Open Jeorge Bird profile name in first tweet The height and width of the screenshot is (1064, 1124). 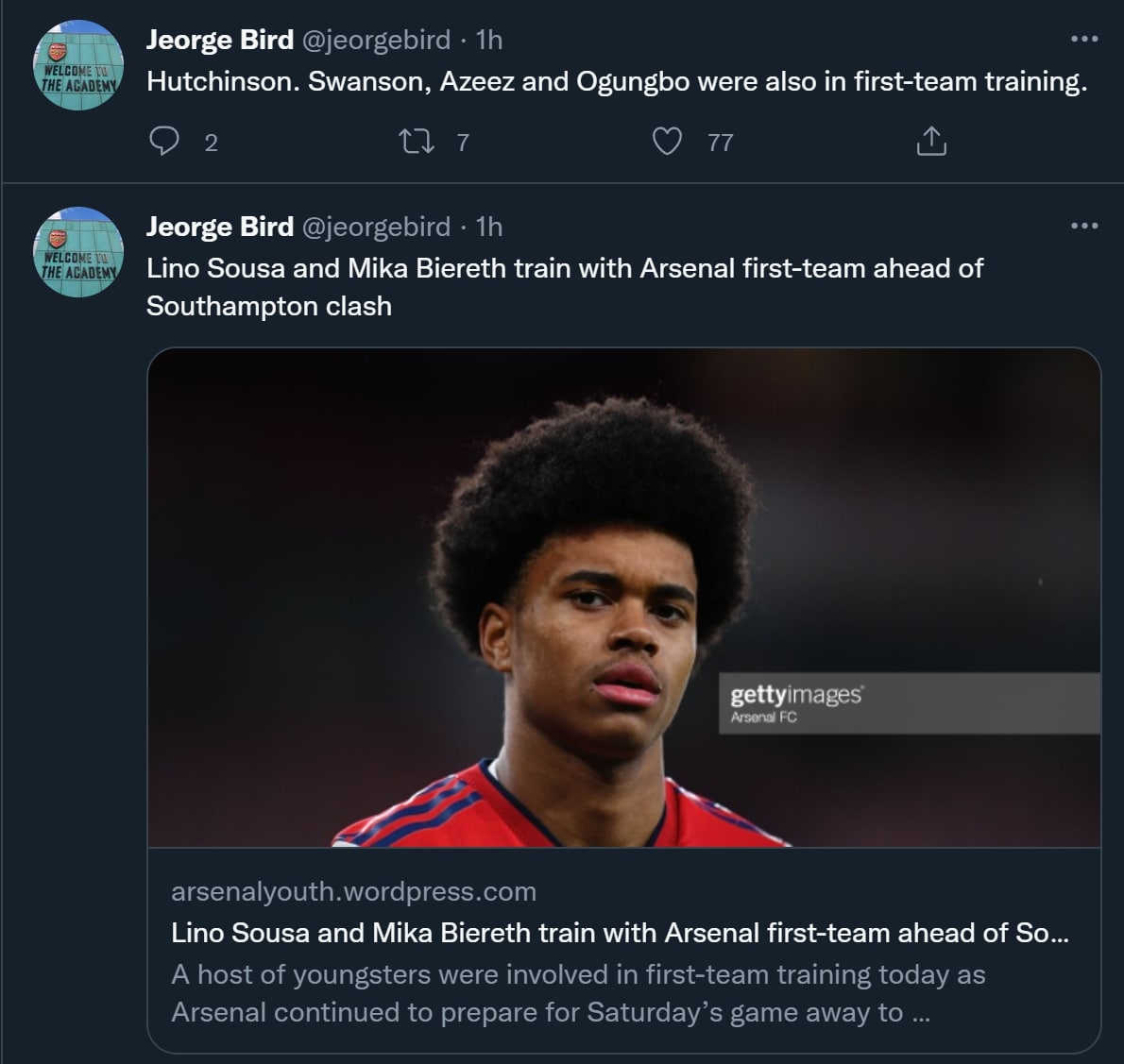[x=220, y=40]
